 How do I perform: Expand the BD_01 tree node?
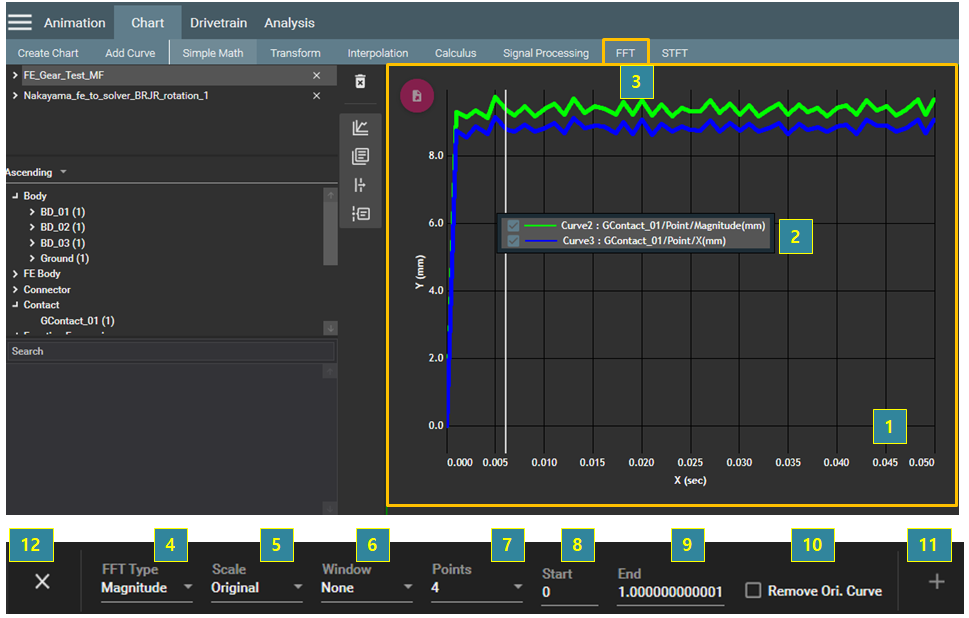(x=32, y=212)
